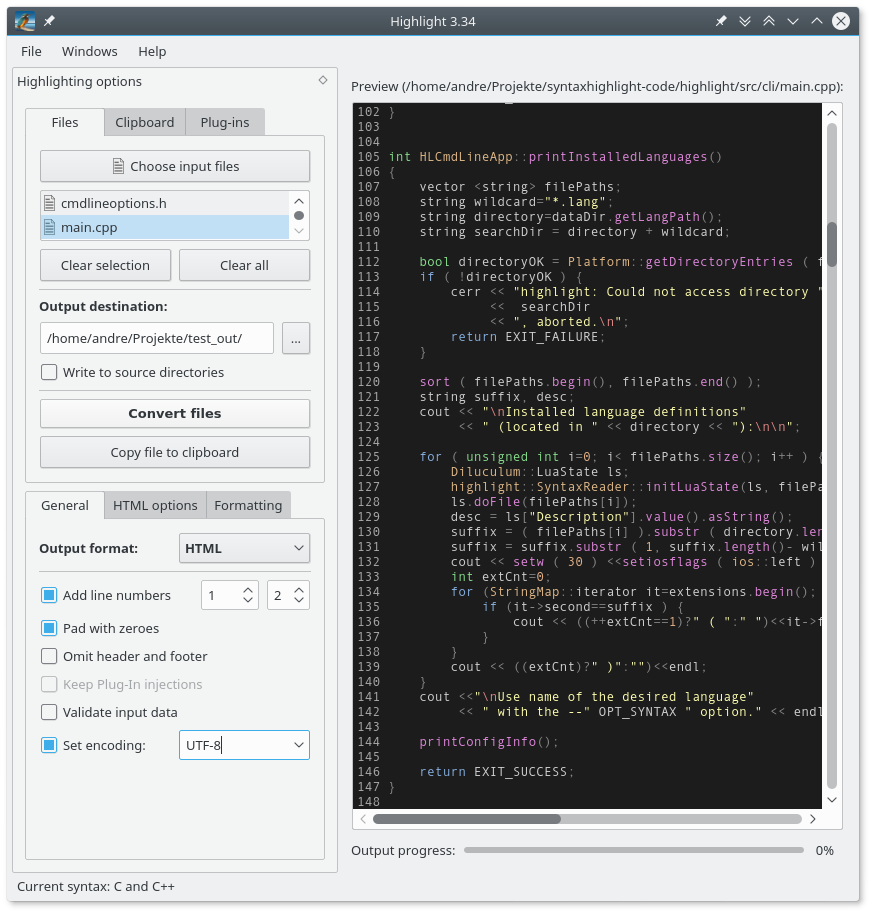Click the preview horizontal scrollbar handle

point(467,819)
